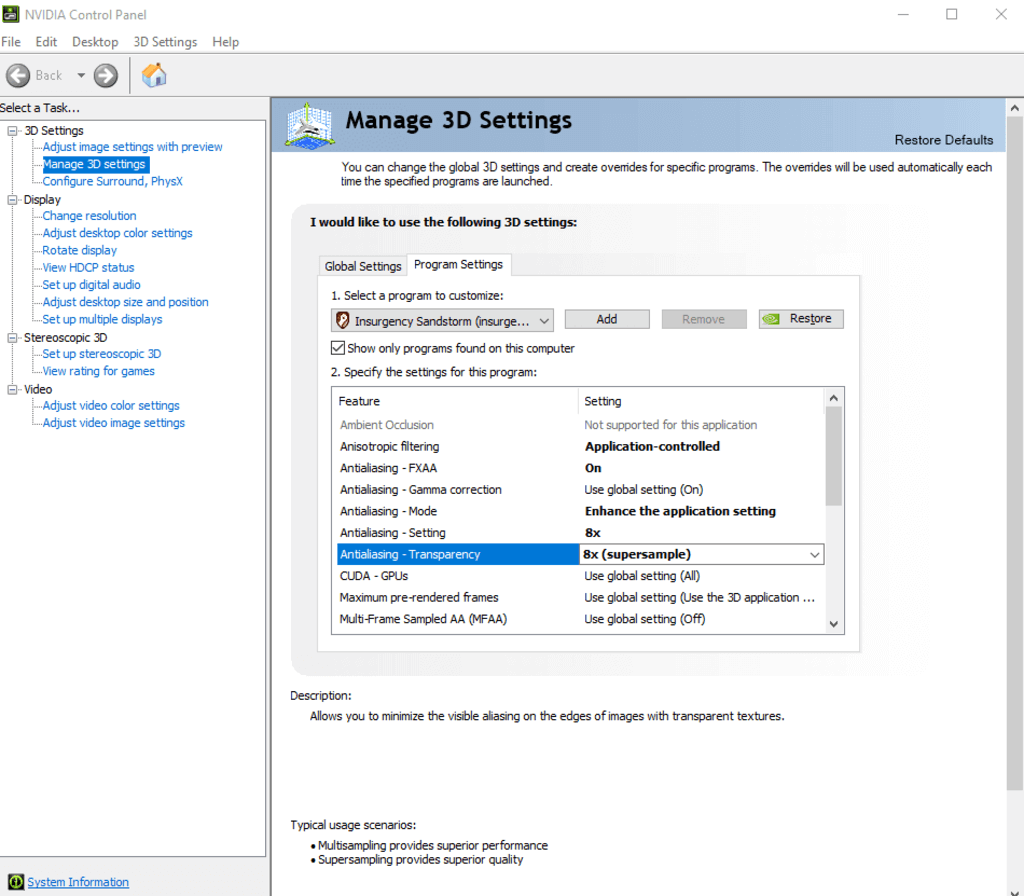Select Manage 3D settings in tree
Viewport: 1024px width, 896px height.
pyautogui.click(x=94, y=164)
